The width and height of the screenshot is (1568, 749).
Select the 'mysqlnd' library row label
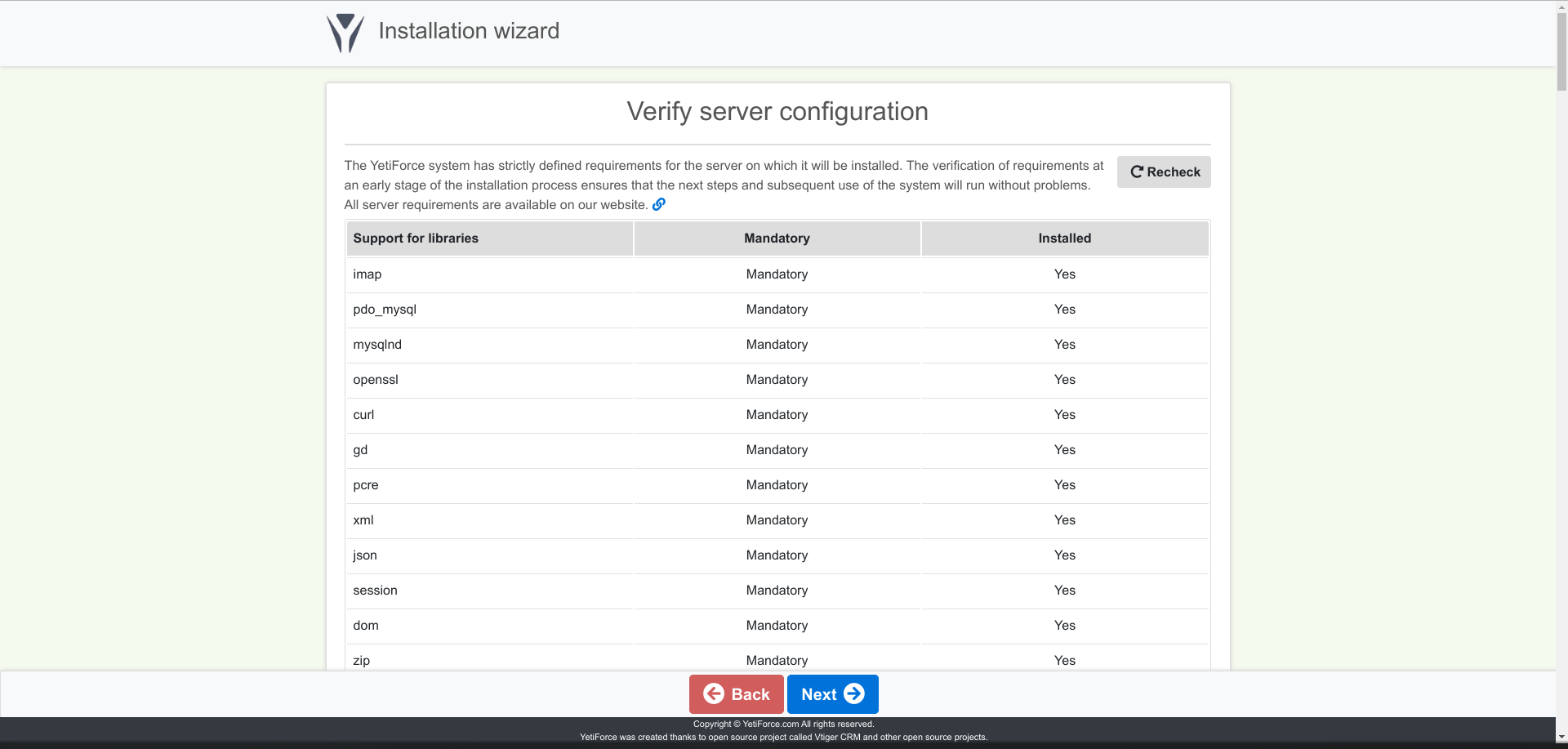[x=377, y=345]
